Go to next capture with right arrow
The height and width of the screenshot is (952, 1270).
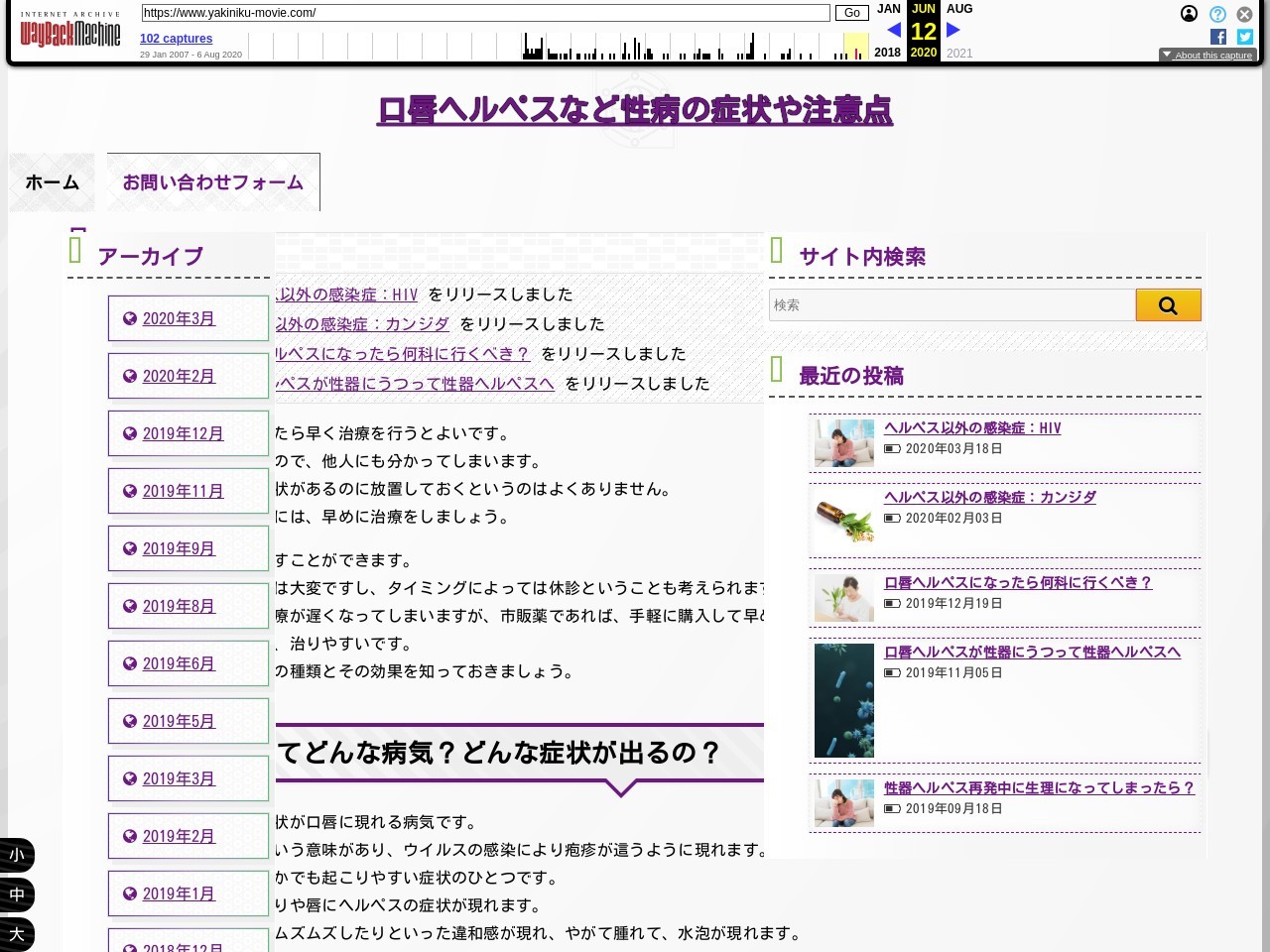point(953,30)
